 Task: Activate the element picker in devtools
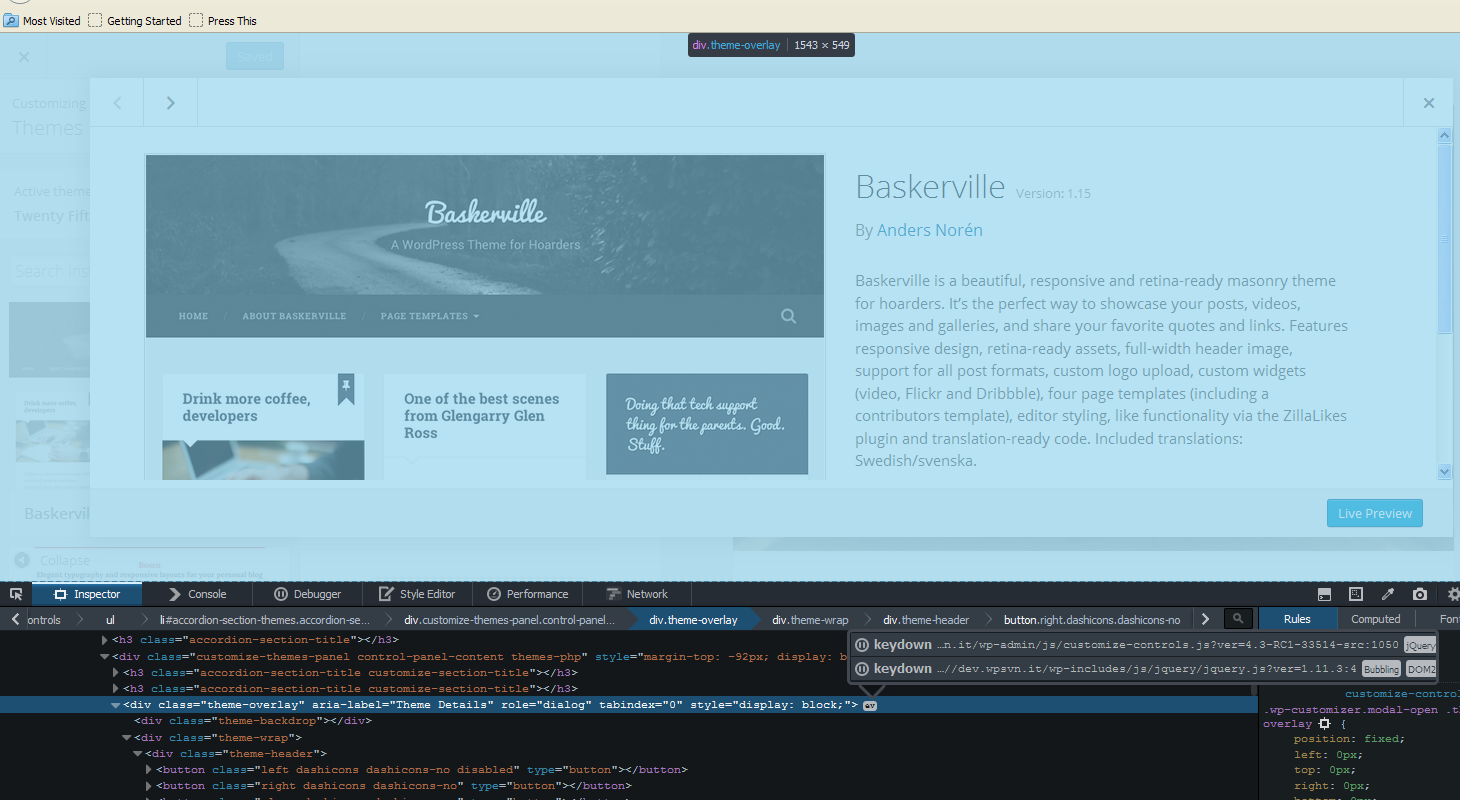click(16, 594)
